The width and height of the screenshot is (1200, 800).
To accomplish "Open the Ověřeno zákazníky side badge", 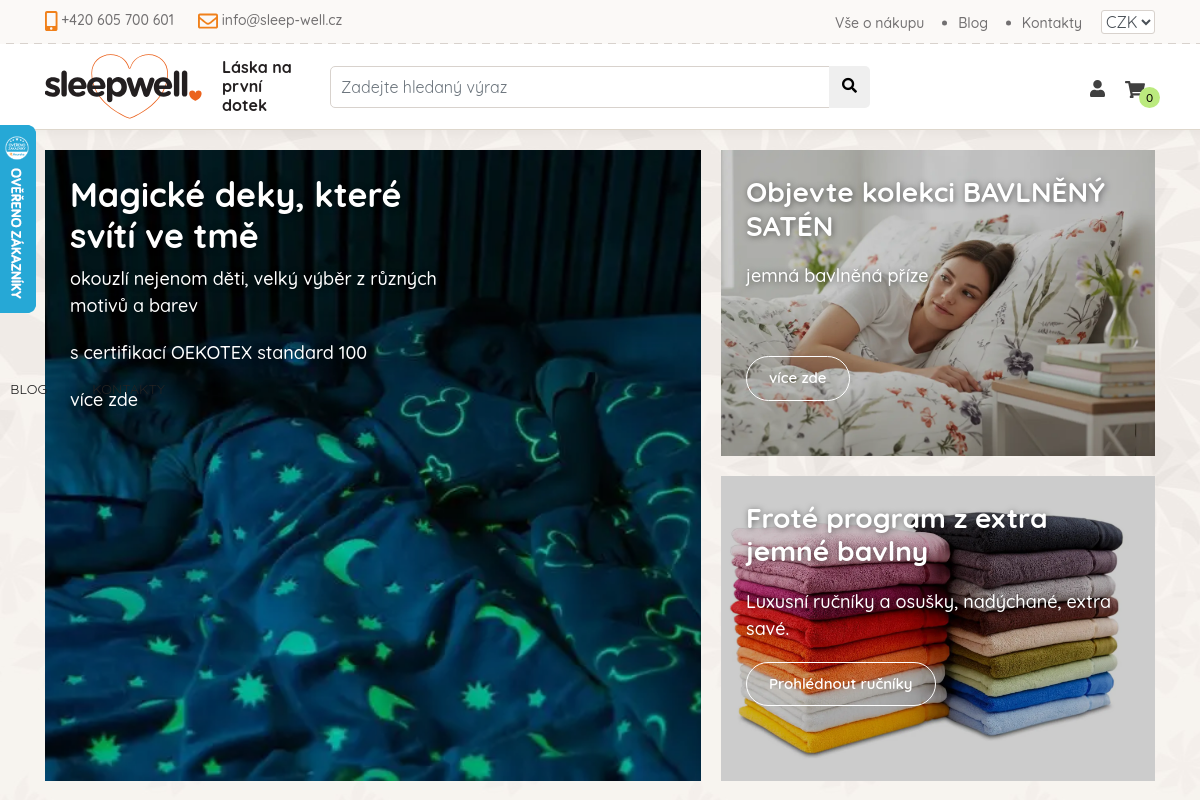I will pos(17,219).
